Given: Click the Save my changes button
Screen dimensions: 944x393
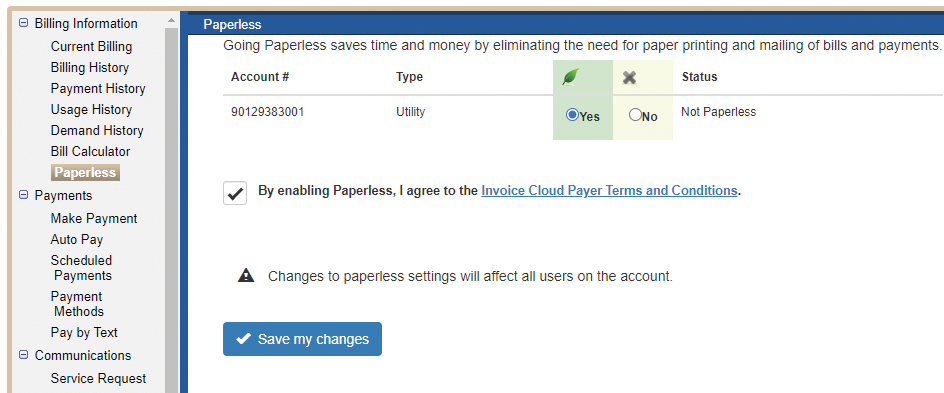Looking at the screenshot, I should [302, 339].
